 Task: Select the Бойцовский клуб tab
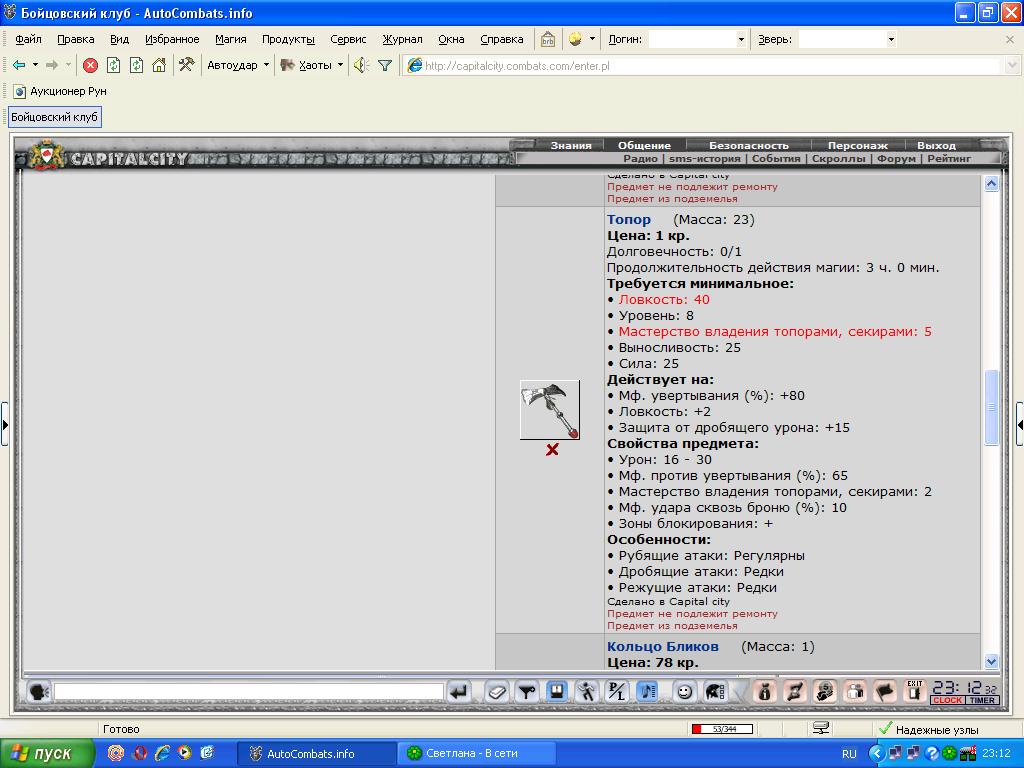(54, 118)
